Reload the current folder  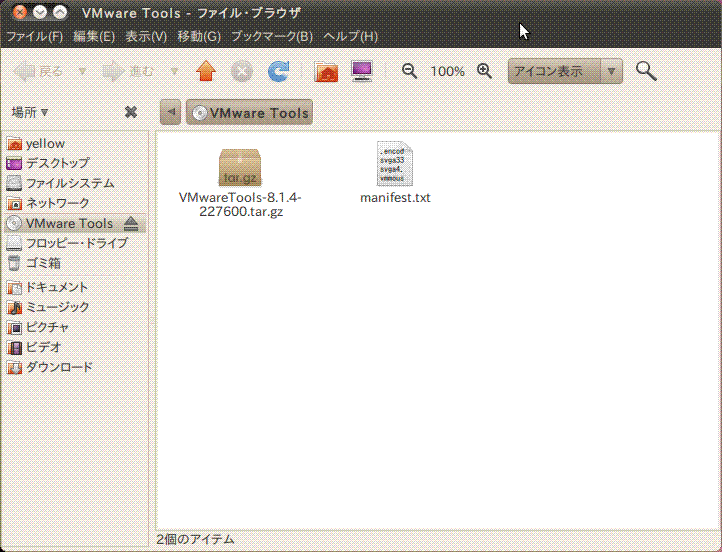pyautogui.click(x=279, y=71)
